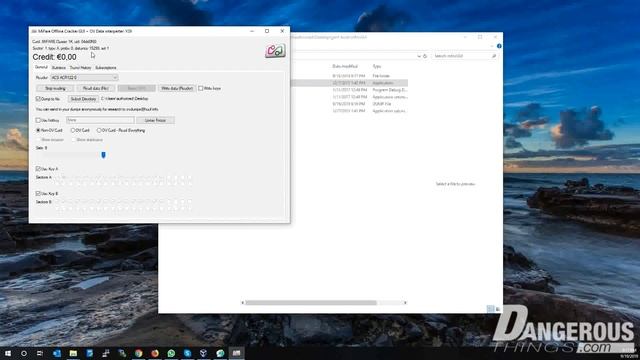Open the Travel History tab
The height and width of the screenshot is (360, 640).
click(80, 68)
